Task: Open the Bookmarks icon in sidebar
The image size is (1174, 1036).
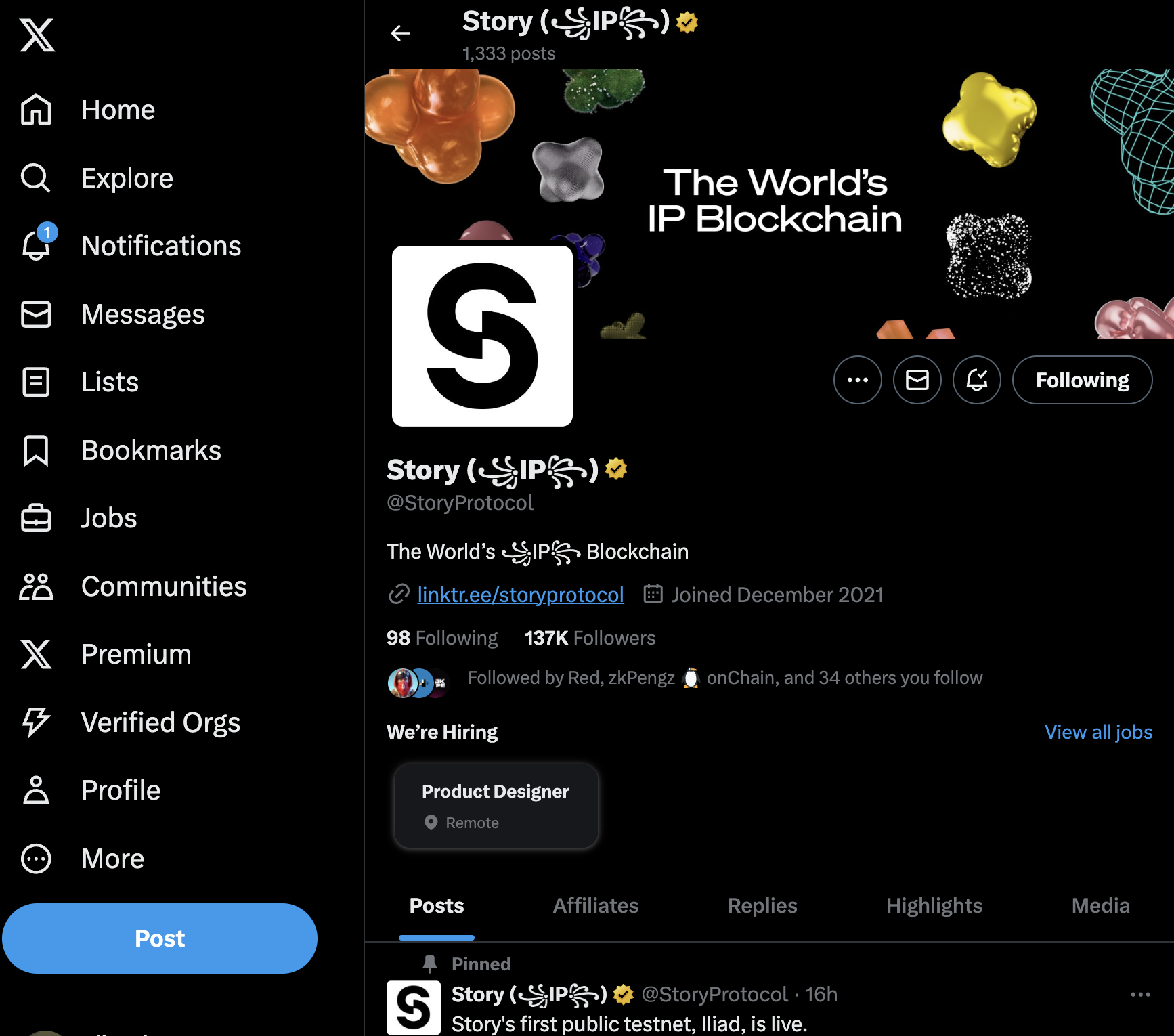Action: 36,450
